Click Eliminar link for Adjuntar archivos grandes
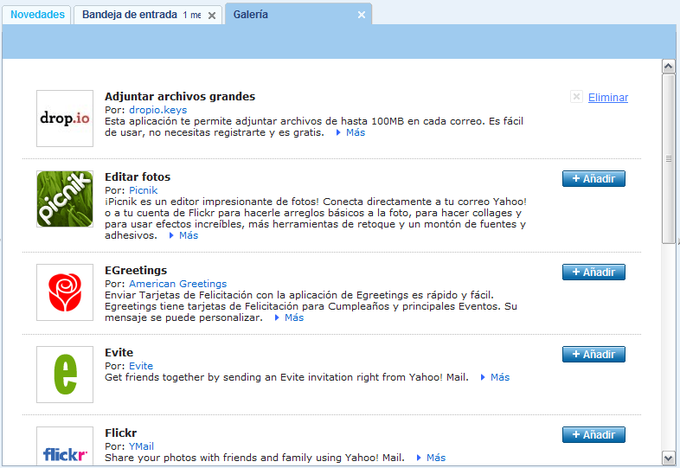The image size is (680, 468). pos(608,97)
